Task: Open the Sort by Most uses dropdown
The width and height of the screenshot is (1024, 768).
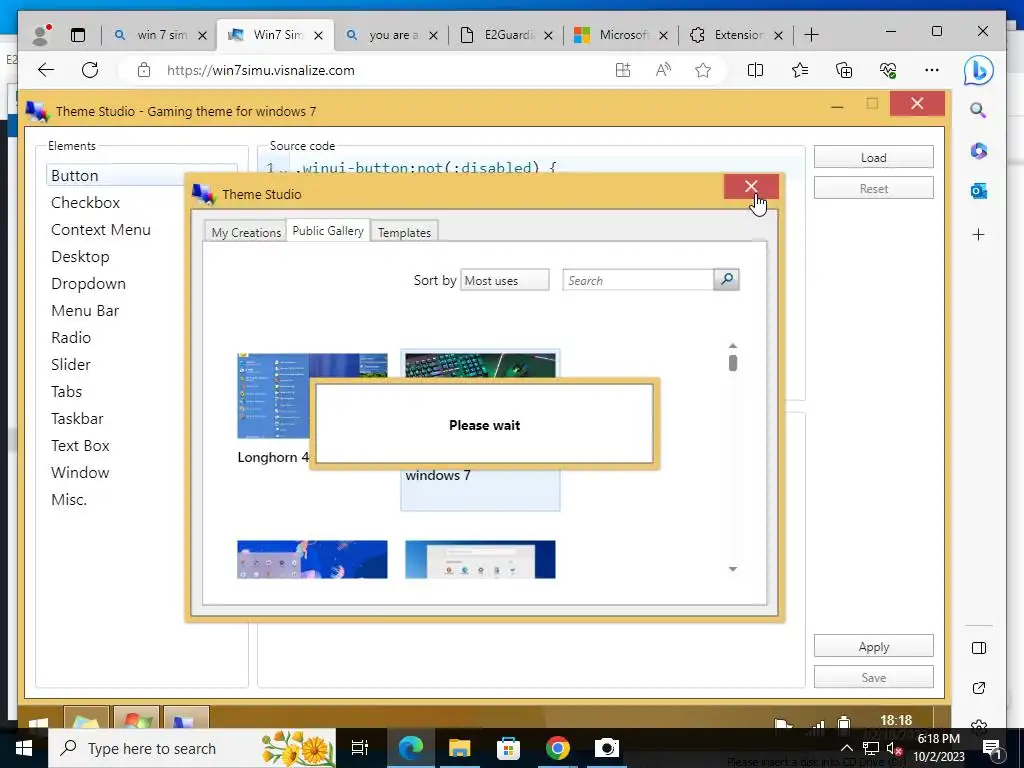Action: click(x=505, y=280)
